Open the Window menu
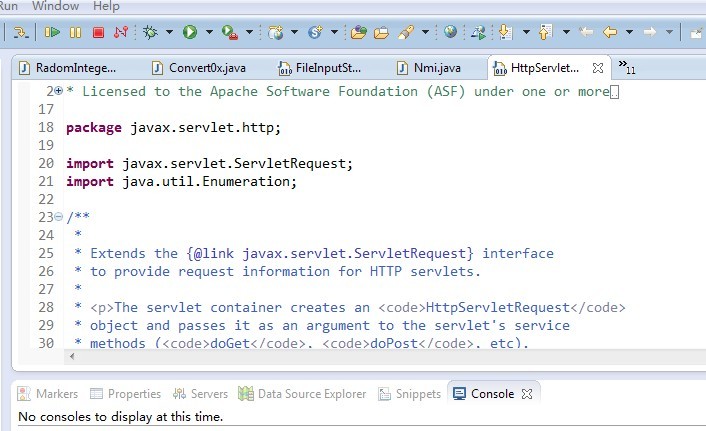 point(55,6)
